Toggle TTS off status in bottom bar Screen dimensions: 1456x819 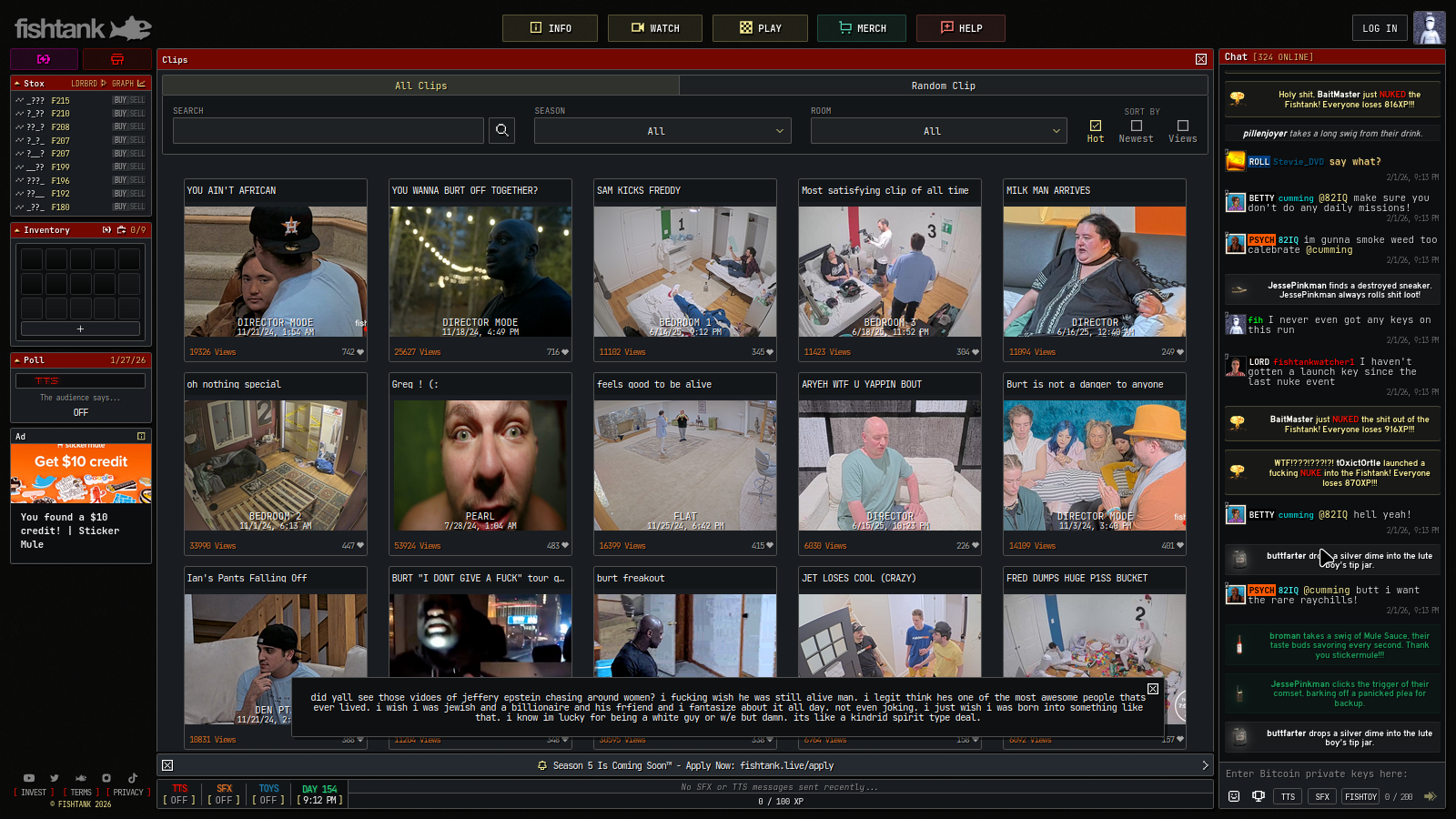179,794
